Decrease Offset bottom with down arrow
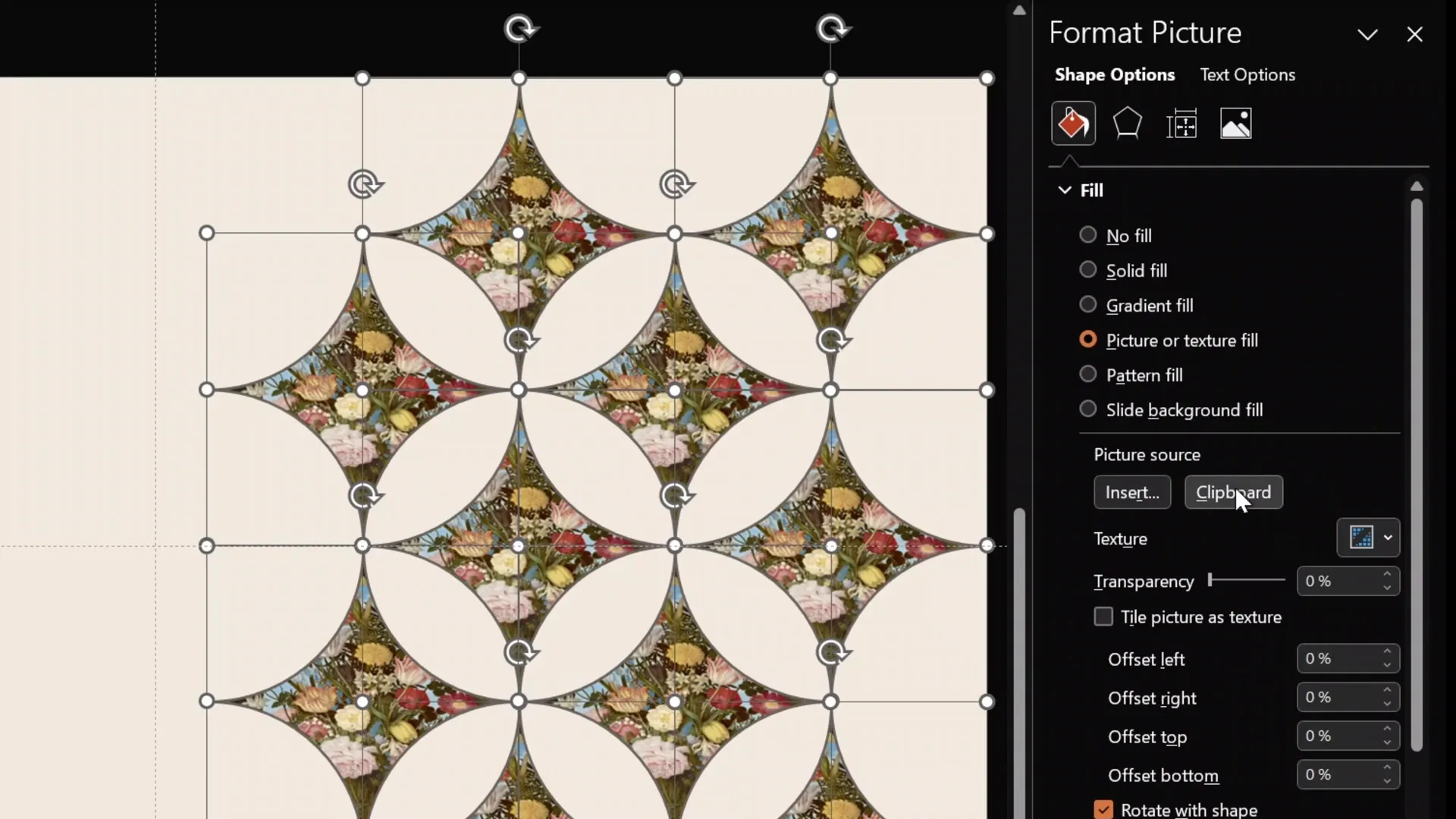Viewport: 1456px width, 819px height. tap(1387, 782)
